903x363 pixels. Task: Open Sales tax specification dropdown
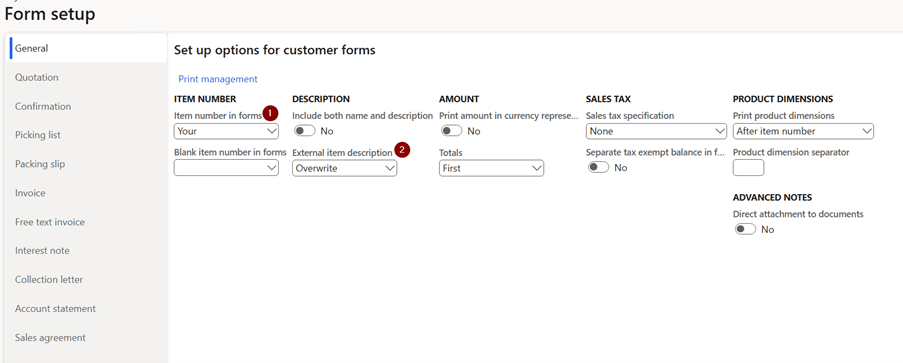657,131
